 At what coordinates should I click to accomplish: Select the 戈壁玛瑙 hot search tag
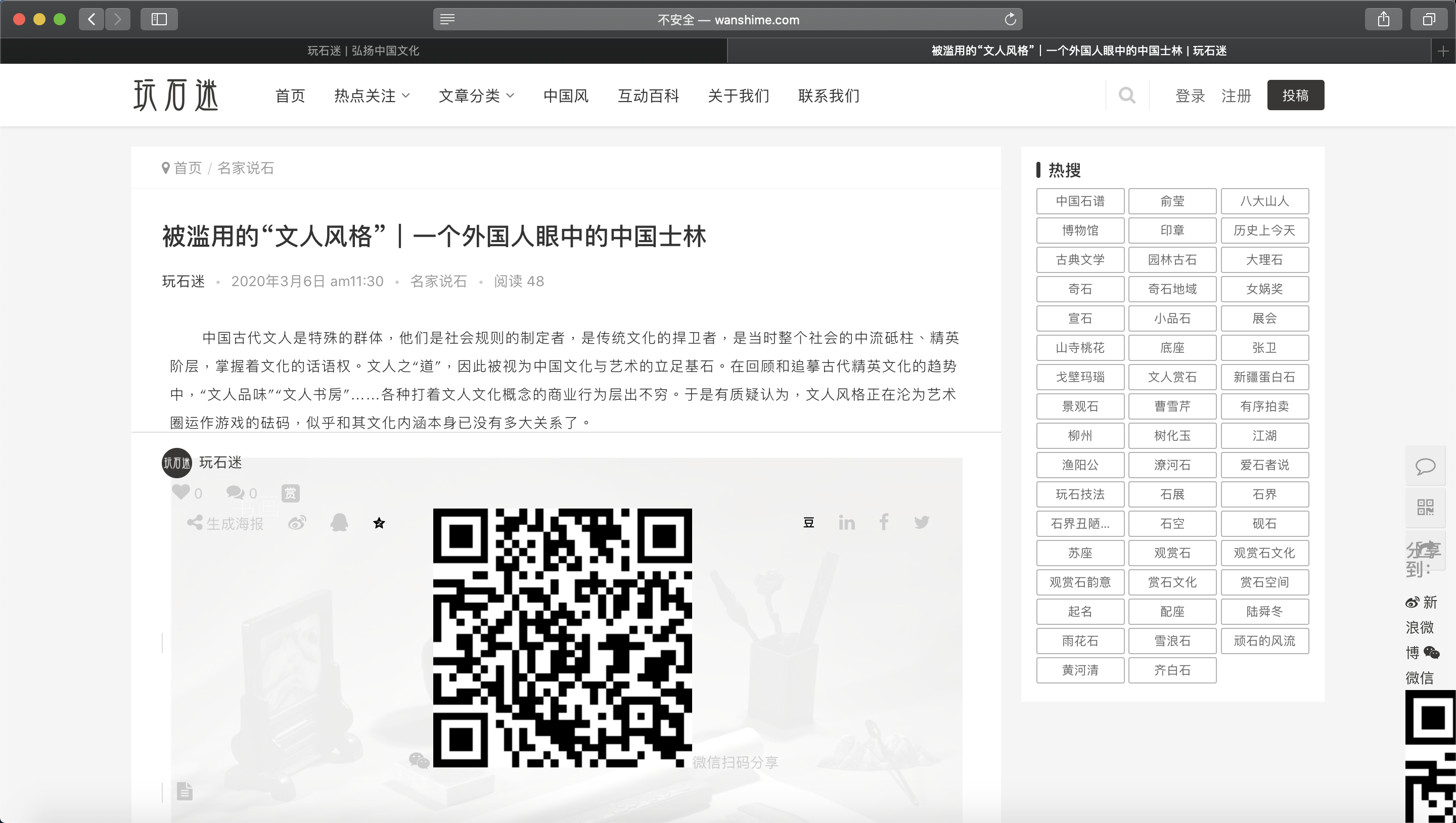pos(1080,377)
